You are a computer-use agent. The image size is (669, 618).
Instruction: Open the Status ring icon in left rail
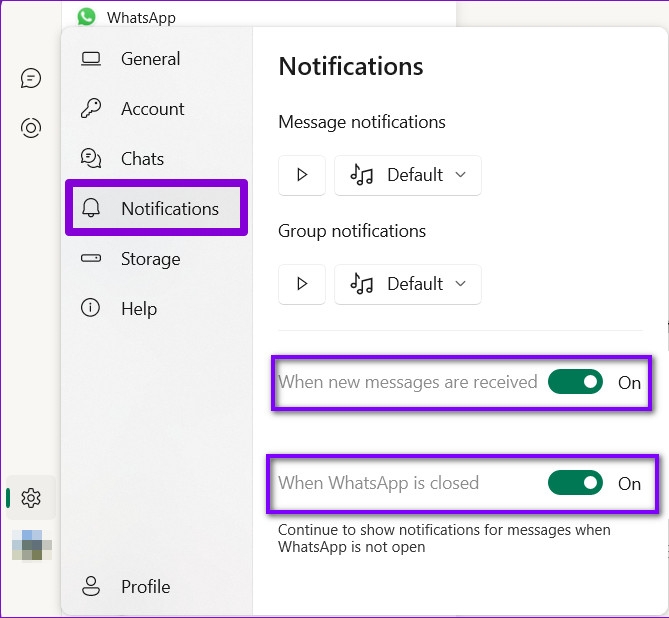click(31, 128)
